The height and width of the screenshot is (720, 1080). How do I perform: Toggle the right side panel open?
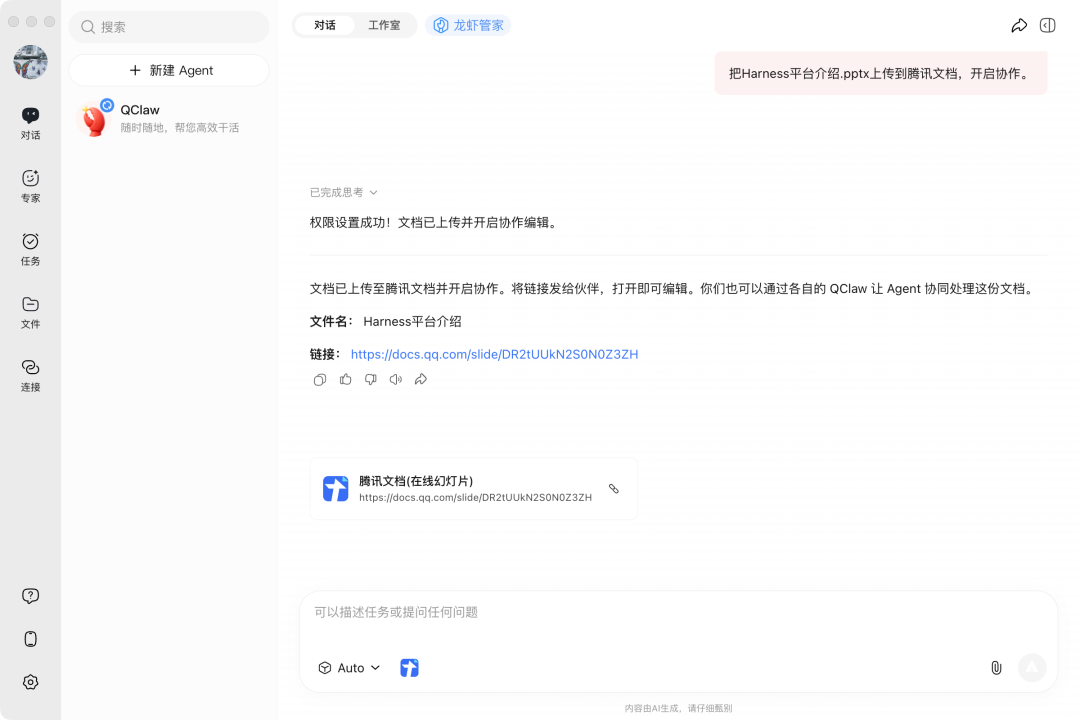coord(1047,25)
